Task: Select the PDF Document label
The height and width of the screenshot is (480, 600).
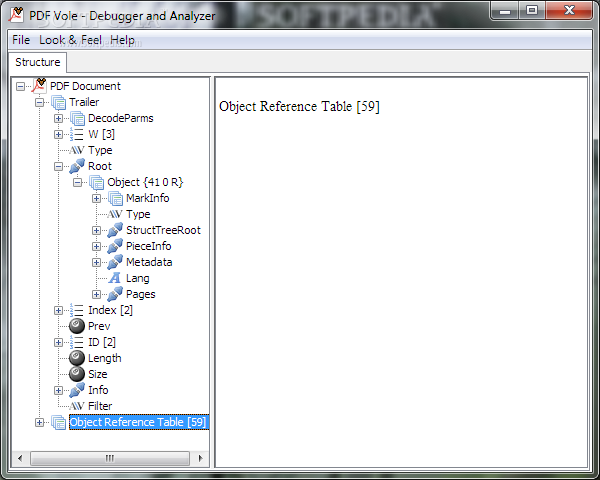Action: pyautogui.click(x=85, y=86)
